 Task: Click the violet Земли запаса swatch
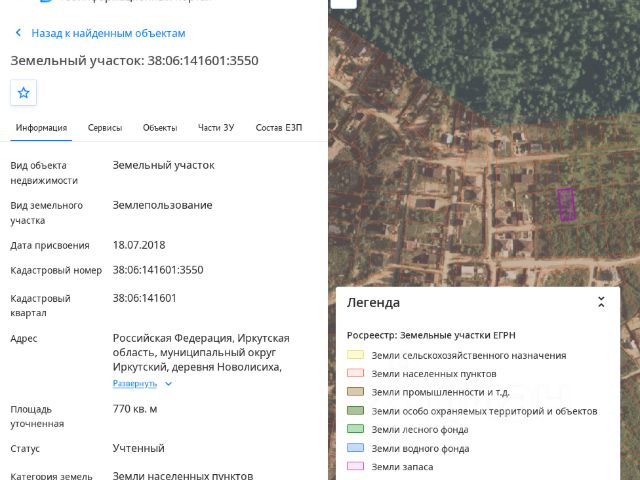tap(355, 466)
